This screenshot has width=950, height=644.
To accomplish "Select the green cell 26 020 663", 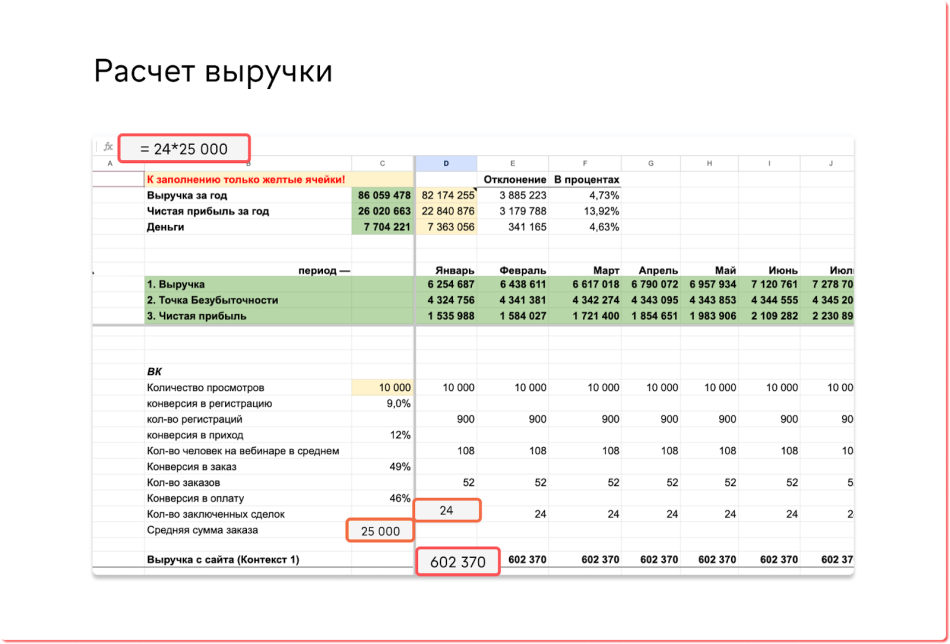I will click(382, 211).
